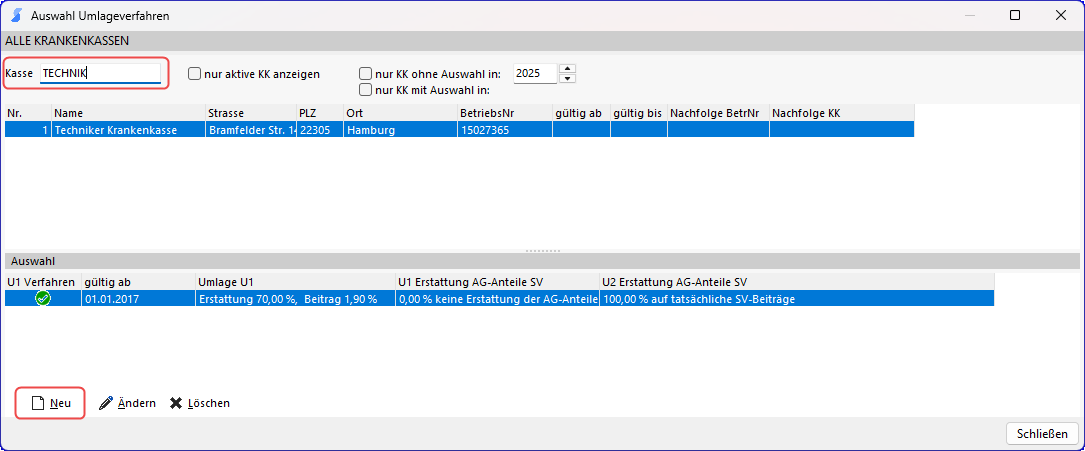Click the PLZ column header
The width and height of the screenshot is (1085, 451).
coord(320,113)
